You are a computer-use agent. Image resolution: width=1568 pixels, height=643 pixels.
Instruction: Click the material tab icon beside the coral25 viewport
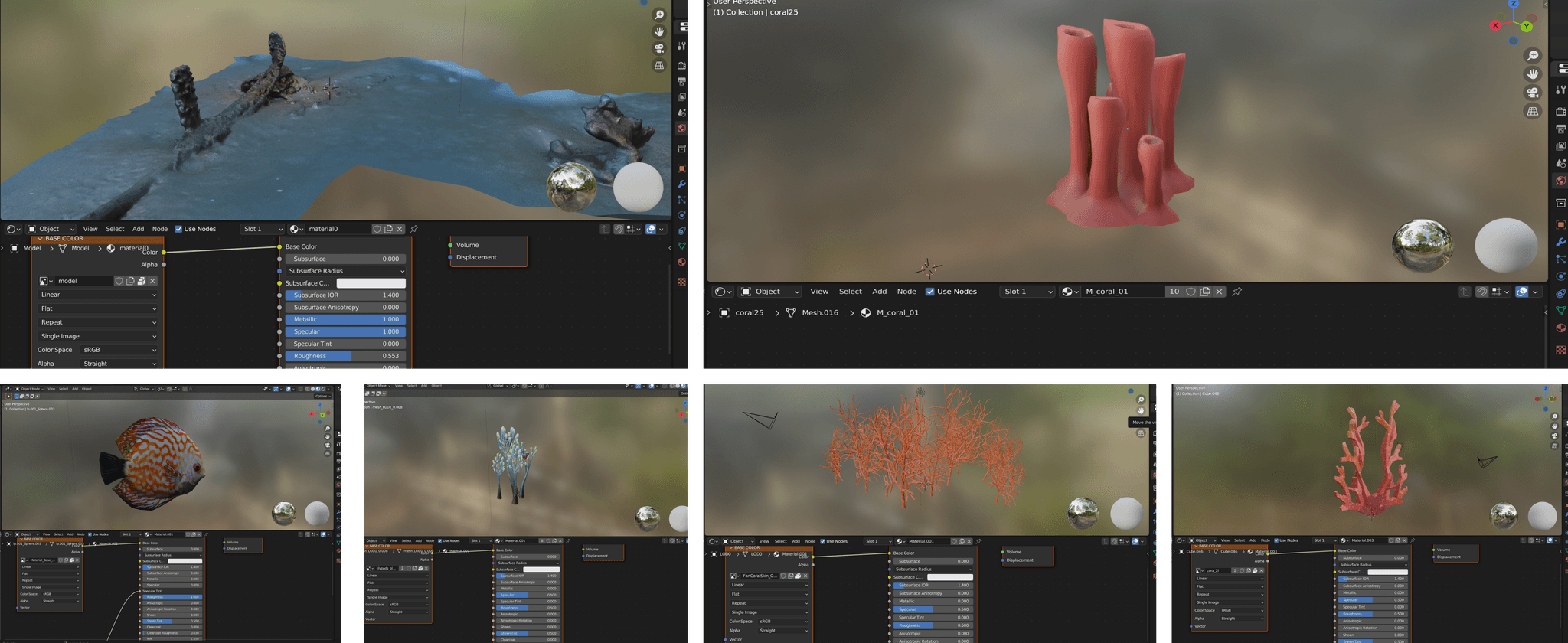pyautogui.click(x=1560, y=328)
